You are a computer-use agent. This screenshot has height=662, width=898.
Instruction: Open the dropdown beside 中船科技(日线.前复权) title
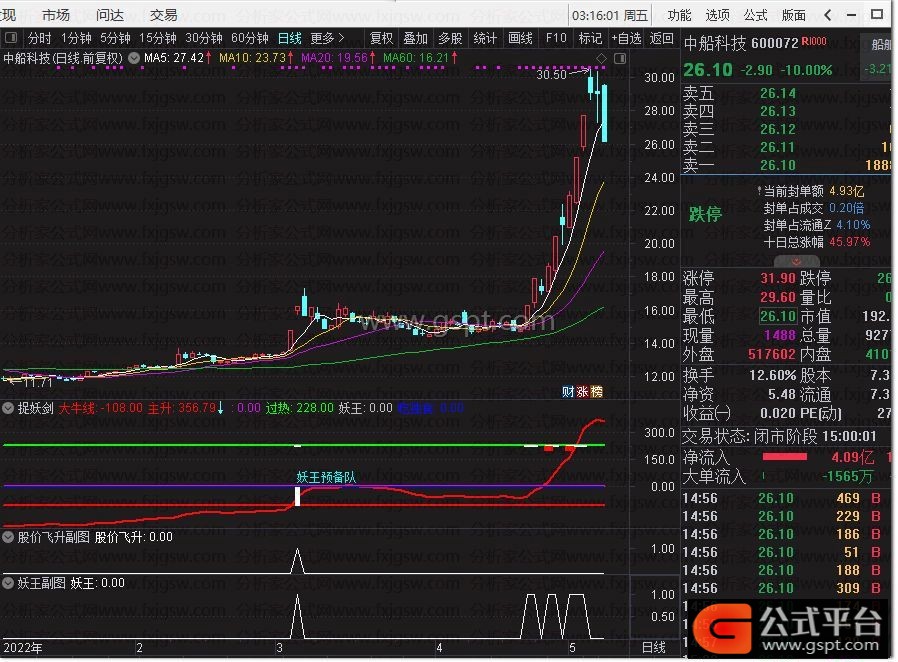tap(133, 58)
